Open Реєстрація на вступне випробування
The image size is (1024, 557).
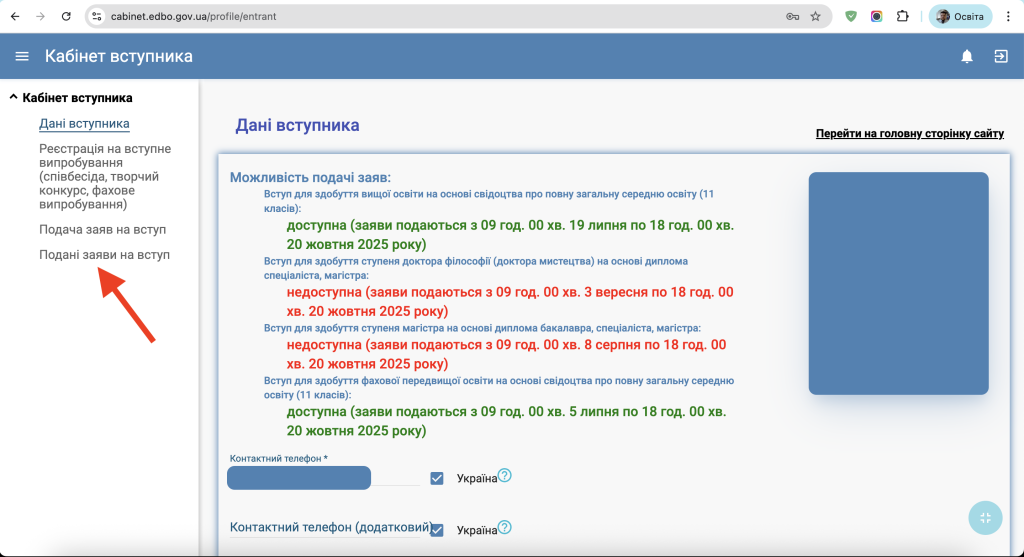(104, 176)
